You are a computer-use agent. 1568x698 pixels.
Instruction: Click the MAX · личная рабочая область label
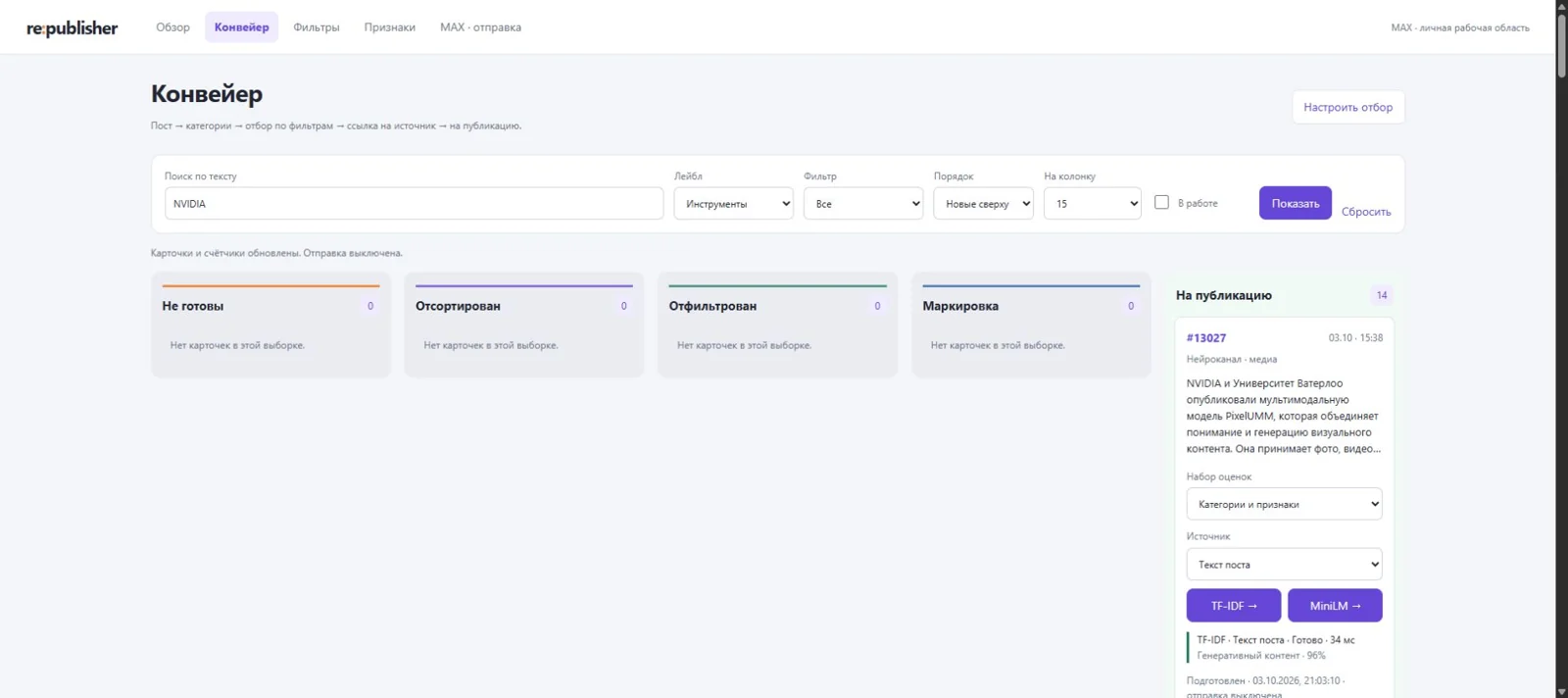pyautogui.click(x=1460, y=27)
